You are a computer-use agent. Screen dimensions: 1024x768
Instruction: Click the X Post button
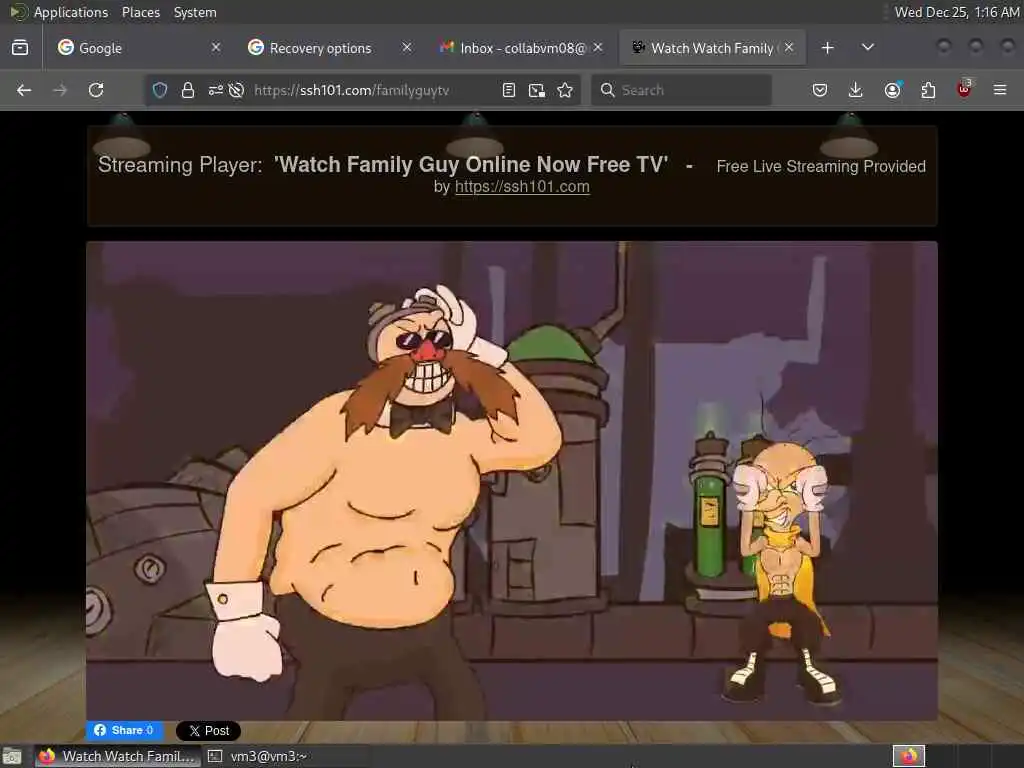[x=208, y=731]
